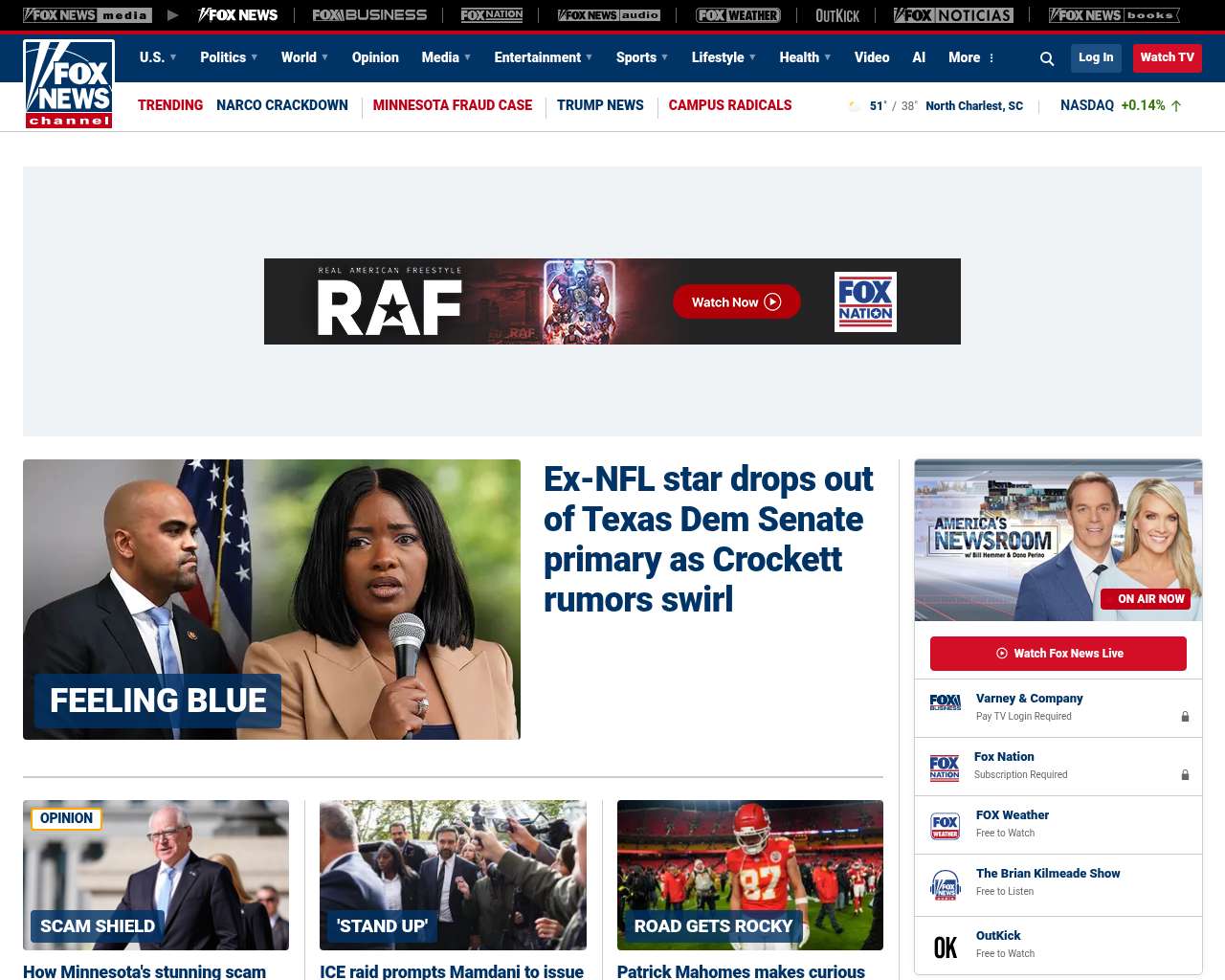Open the ICE raid Mamdani headline
The image size is (1225, 980).
(452, 971)
